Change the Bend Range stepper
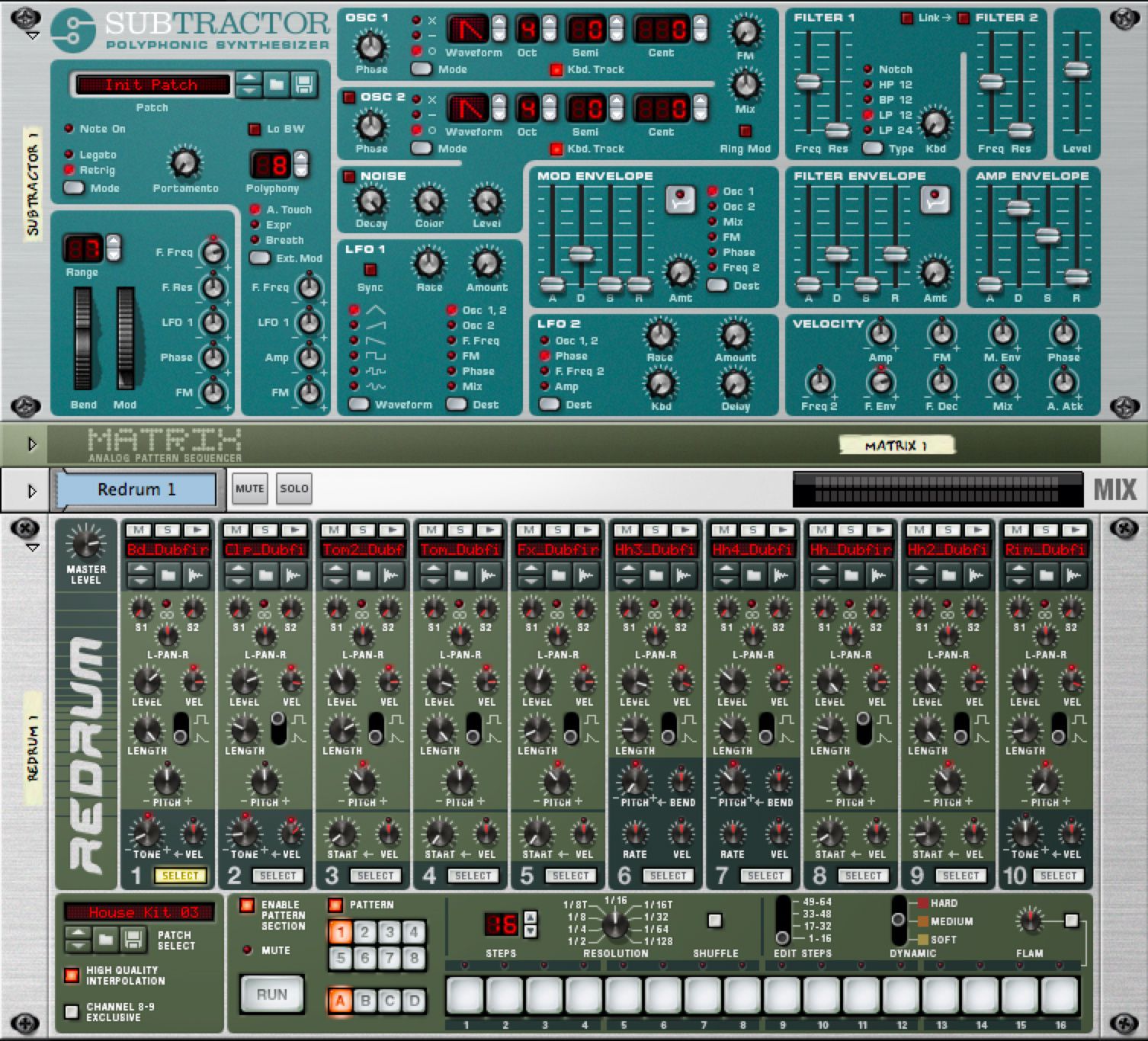1148x1041 pixels. point(113,248)
